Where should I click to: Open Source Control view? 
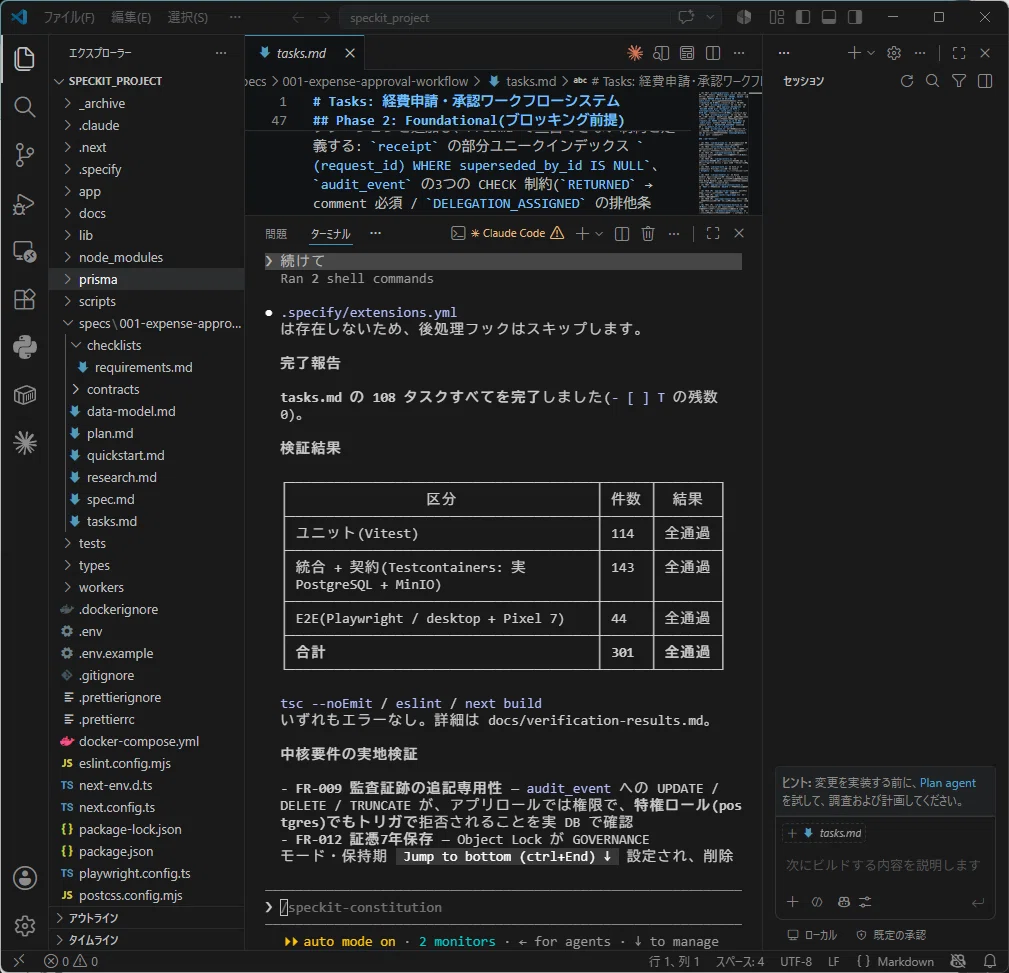(24, 154)
